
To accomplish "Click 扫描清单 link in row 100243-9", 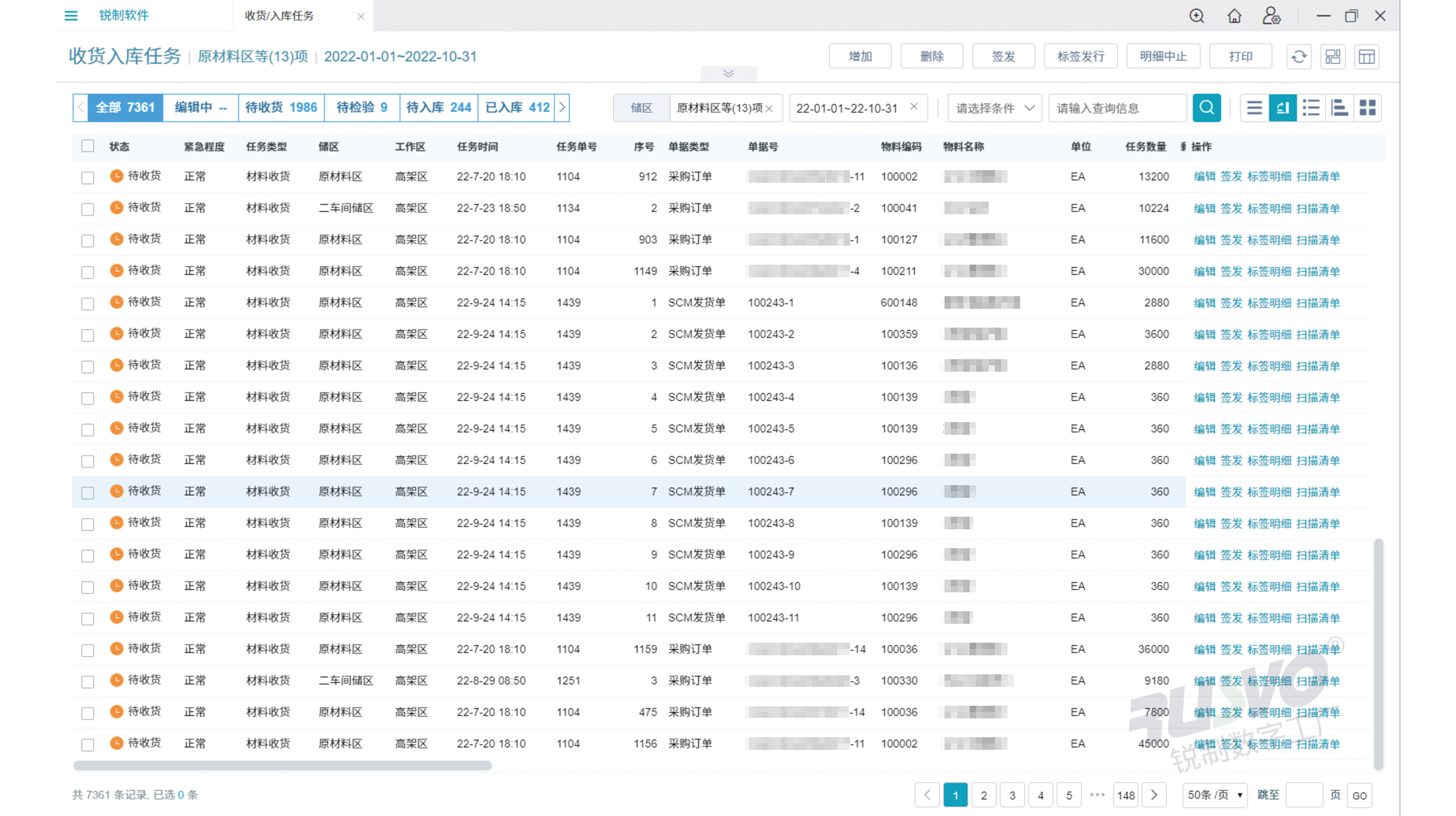I will pyautogui.click(x=1318, y=555).
